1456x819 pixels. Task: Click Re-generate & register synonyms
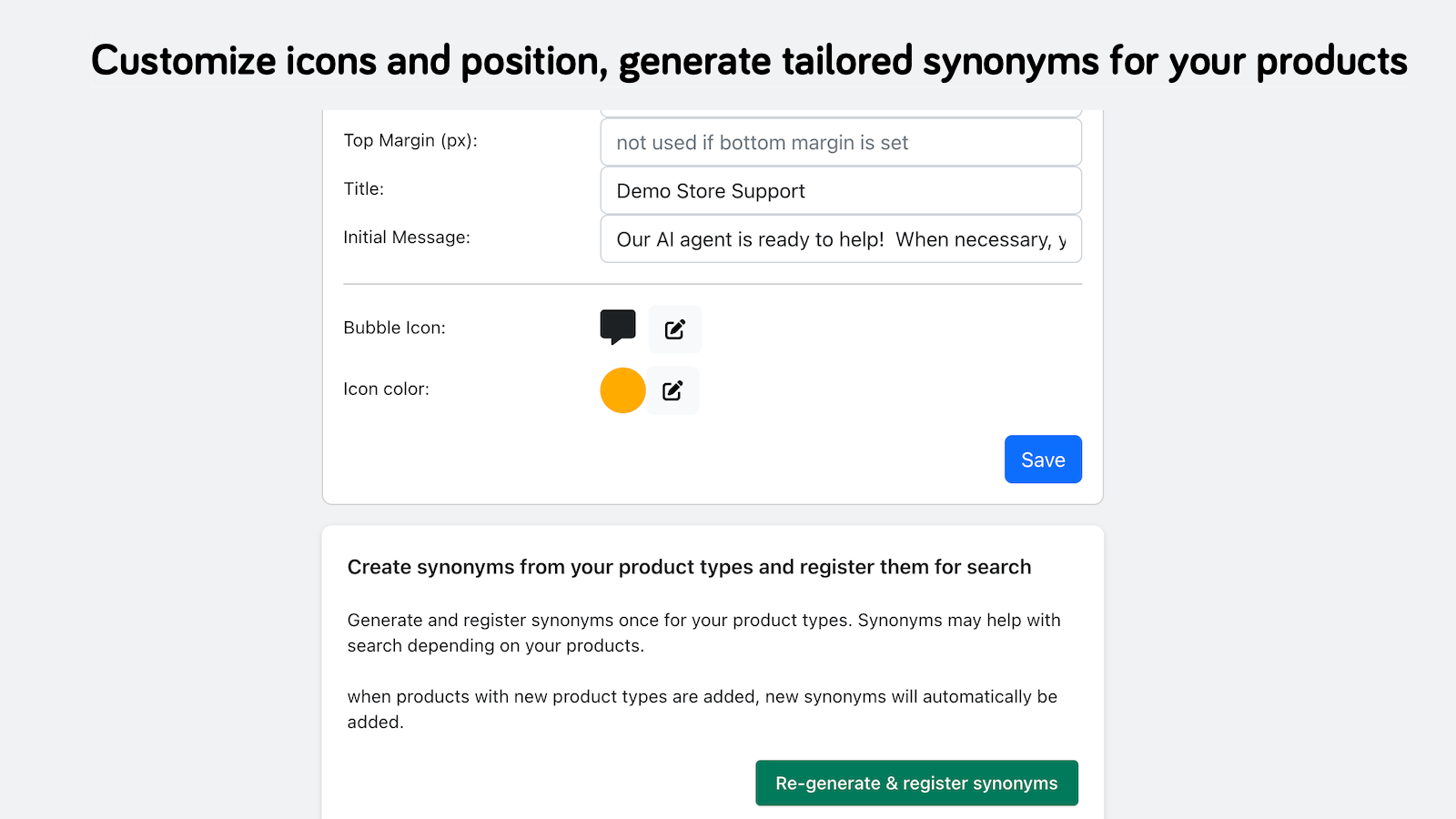(916, 783)
